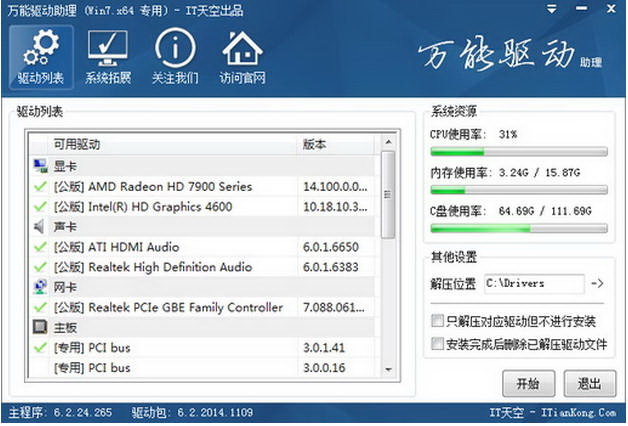Click the 网卡 category icon
Image resolution: width=628 pixels, height=426 pixels.
point(40,287)
